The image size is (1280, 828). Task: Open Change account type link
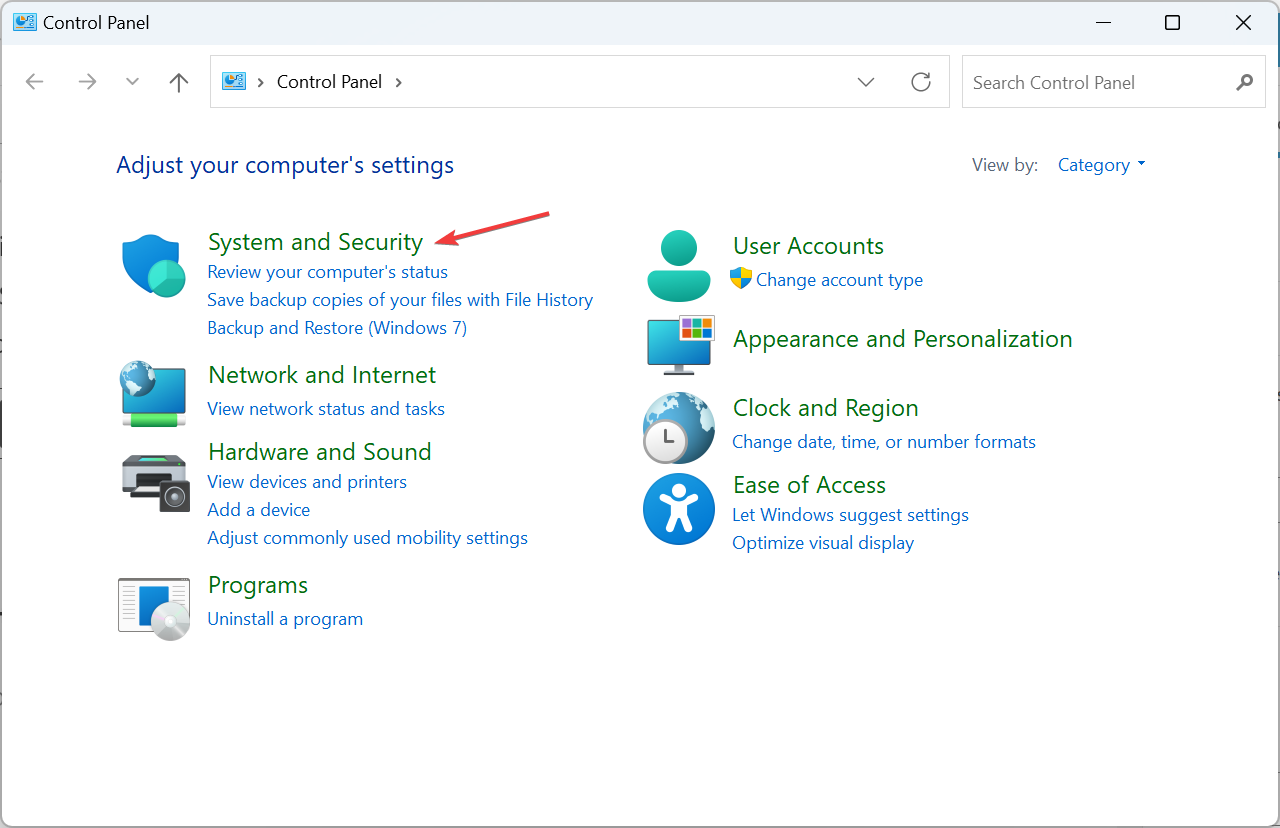839,280
